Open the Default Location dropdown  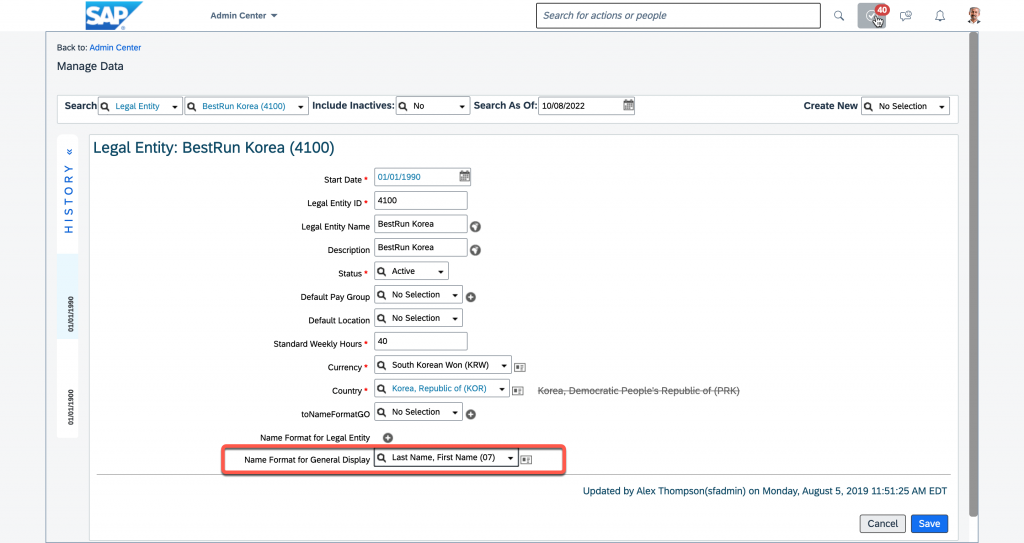pyautogui.click(x=418, y=318)
